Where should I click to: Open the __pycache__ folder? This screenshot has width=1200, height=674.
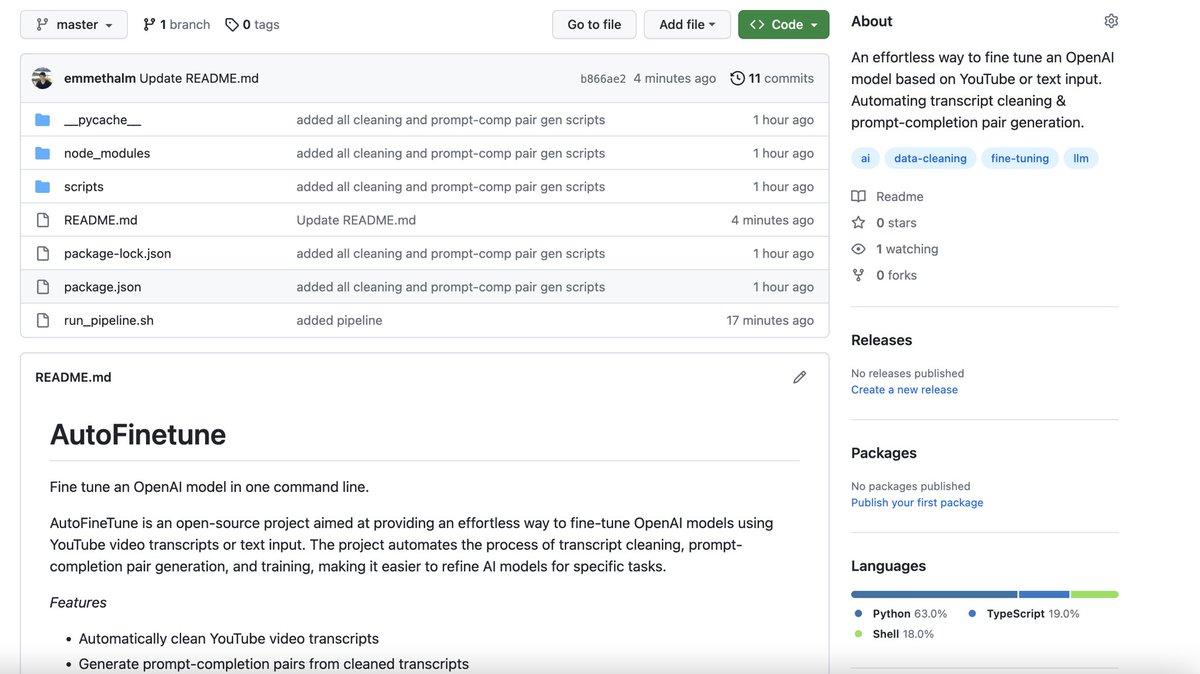(x=102, y=120)
